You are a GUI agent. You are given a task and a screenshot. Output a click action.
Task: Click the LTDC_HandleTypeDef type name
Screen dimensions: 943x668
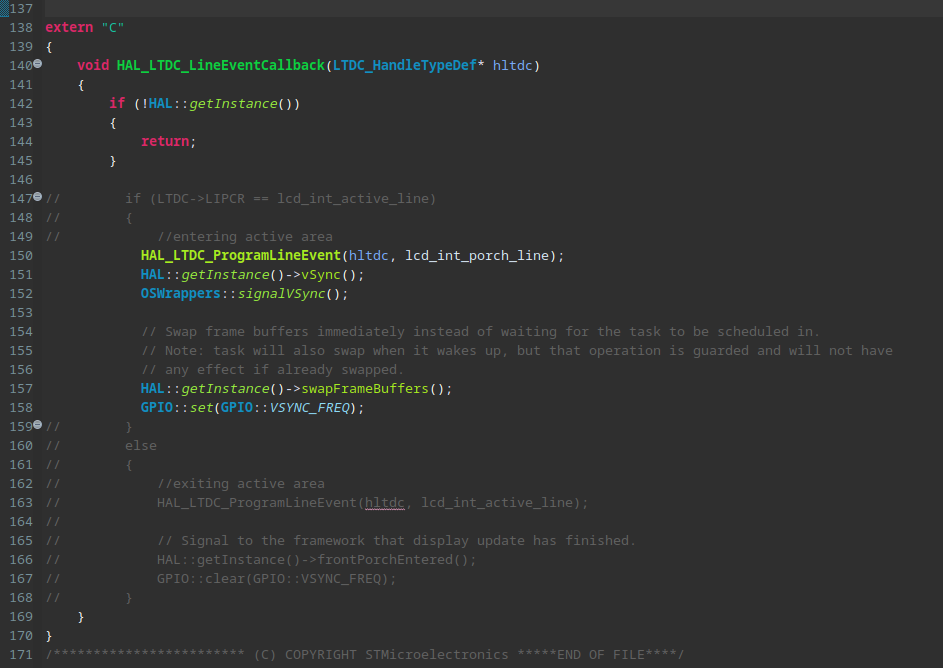pyautogui.click(x=405, y=66)
